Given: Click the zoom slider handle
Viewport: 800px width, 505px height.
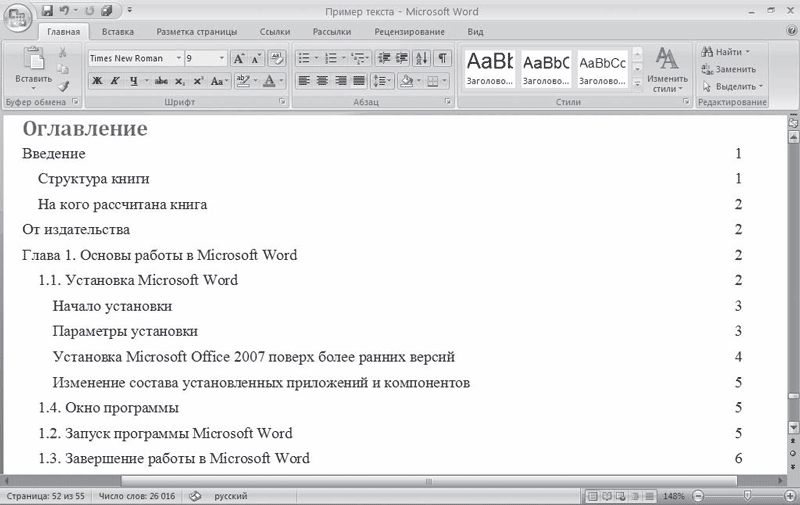Looking at the screenshot, I should pyautogui.click(x=747, y=495).
